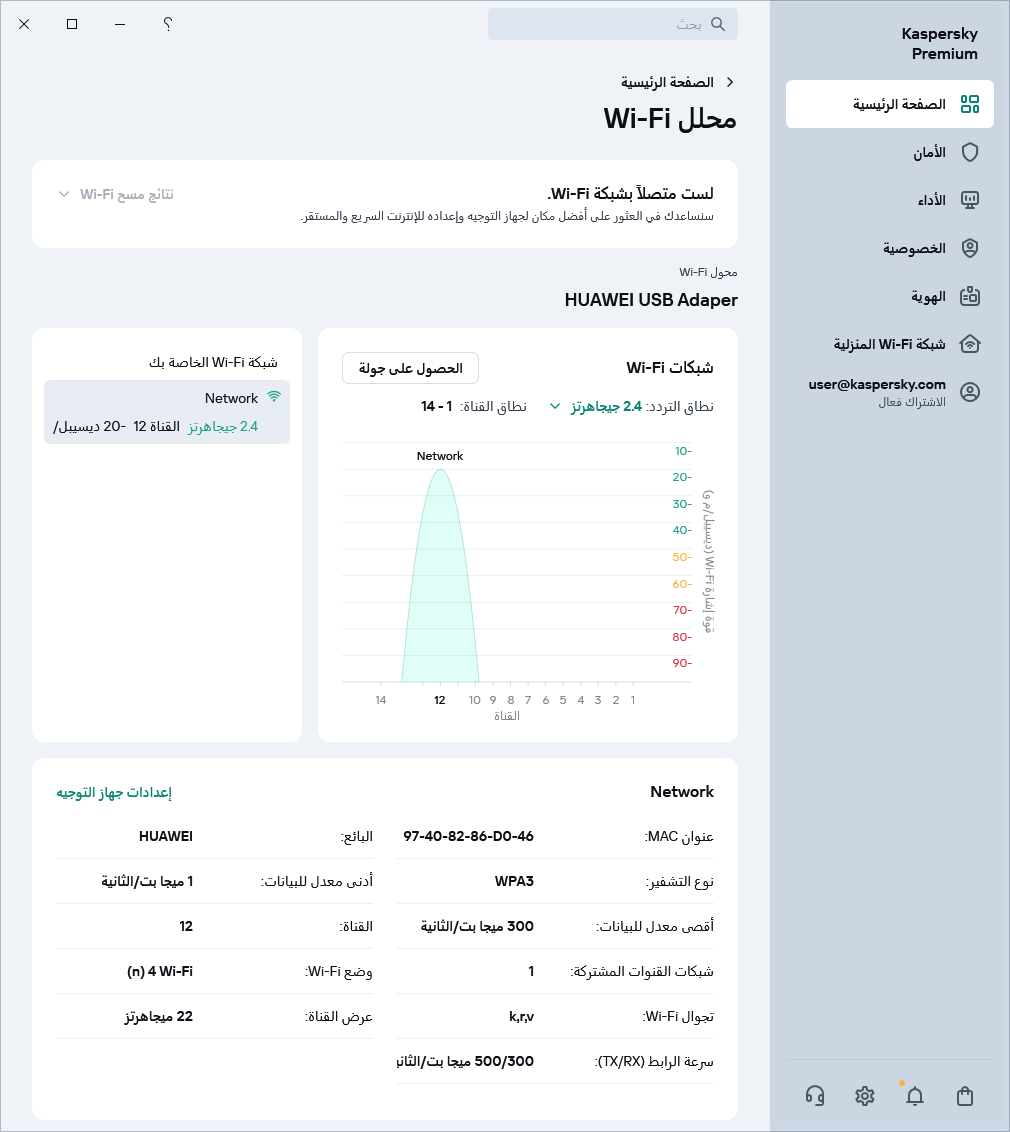This screenshot has width=1010, height=1132.
Task: Click the user account profile icon
Action: click(x=969, y=392)
